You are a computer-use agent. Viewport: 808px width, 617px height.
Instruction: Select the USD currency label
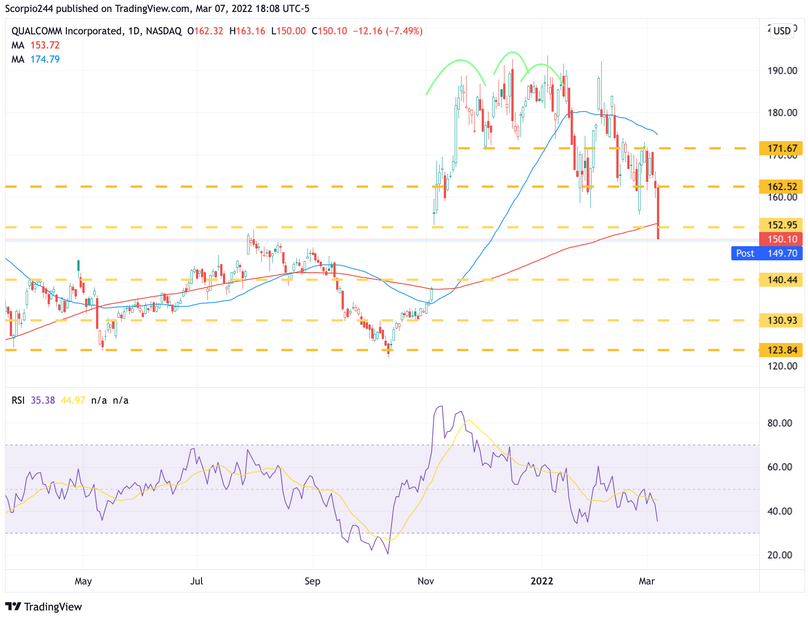tap(782, 31)
